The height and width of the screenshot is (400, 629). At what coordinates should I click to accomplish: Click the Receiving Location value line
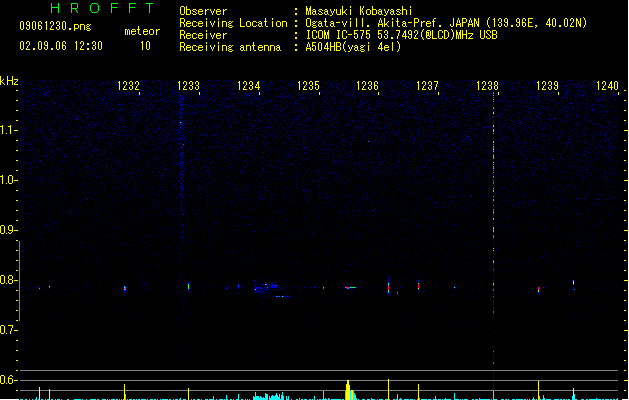(446, 23)
